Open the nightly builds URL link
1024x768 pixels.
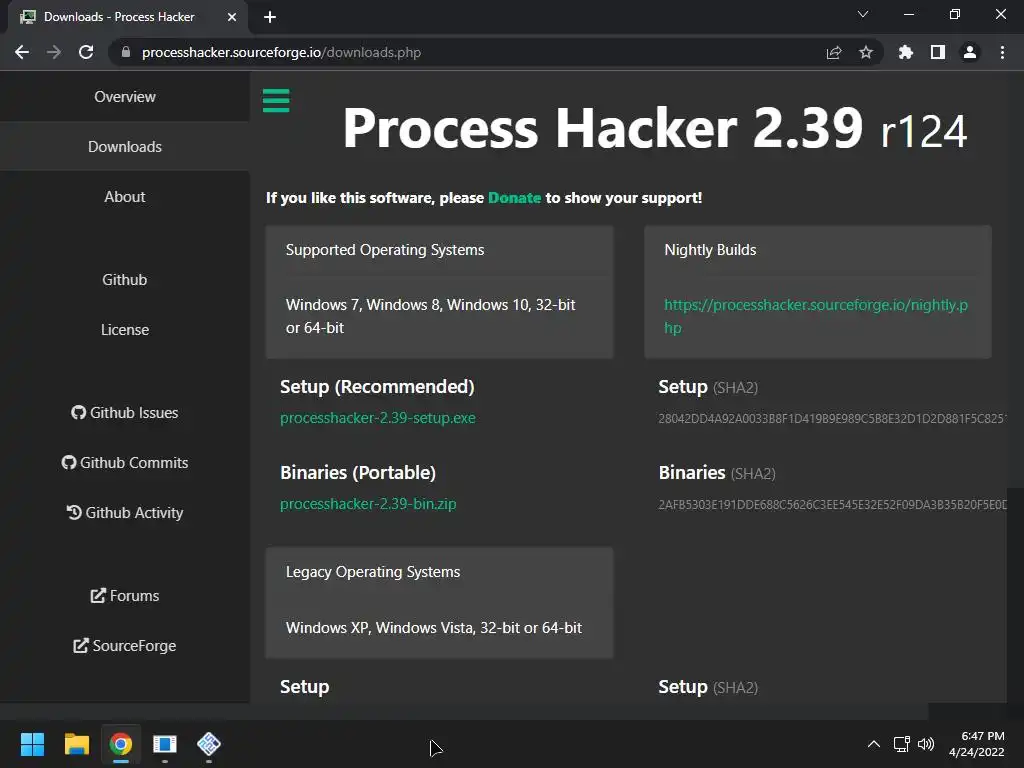[815, 316]
